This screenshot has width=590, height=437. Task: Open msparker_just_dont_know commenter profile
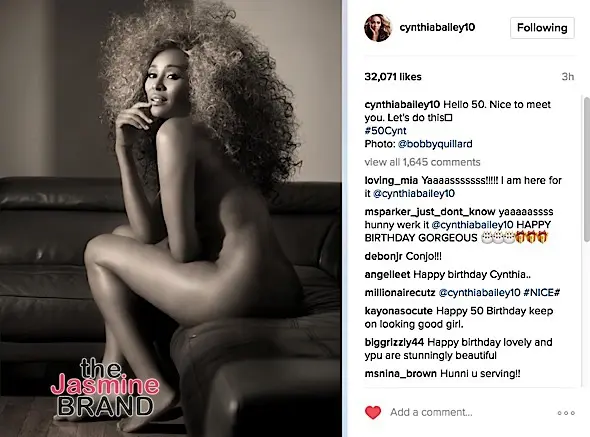coord(430,212)
